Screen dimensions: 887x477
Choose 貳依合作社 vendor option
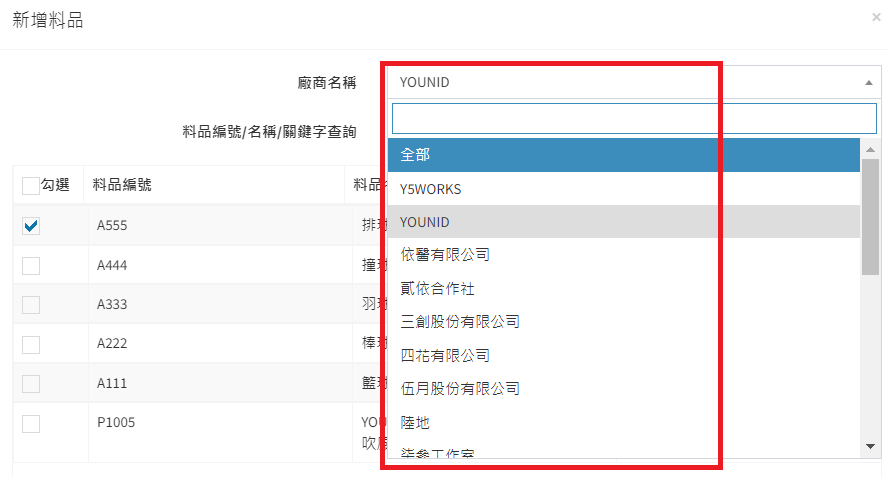pos(624,288)
